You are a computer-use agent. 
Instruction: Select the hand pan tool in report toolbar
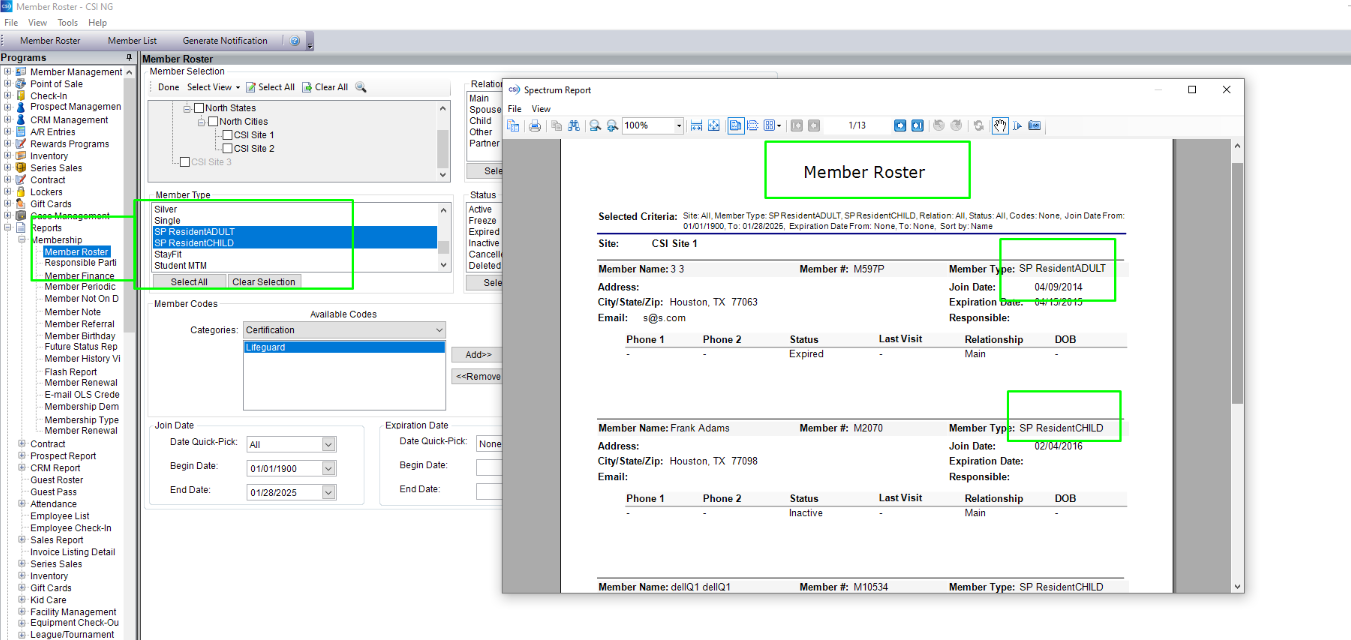pyautogui.click(x=1000, y=126)
